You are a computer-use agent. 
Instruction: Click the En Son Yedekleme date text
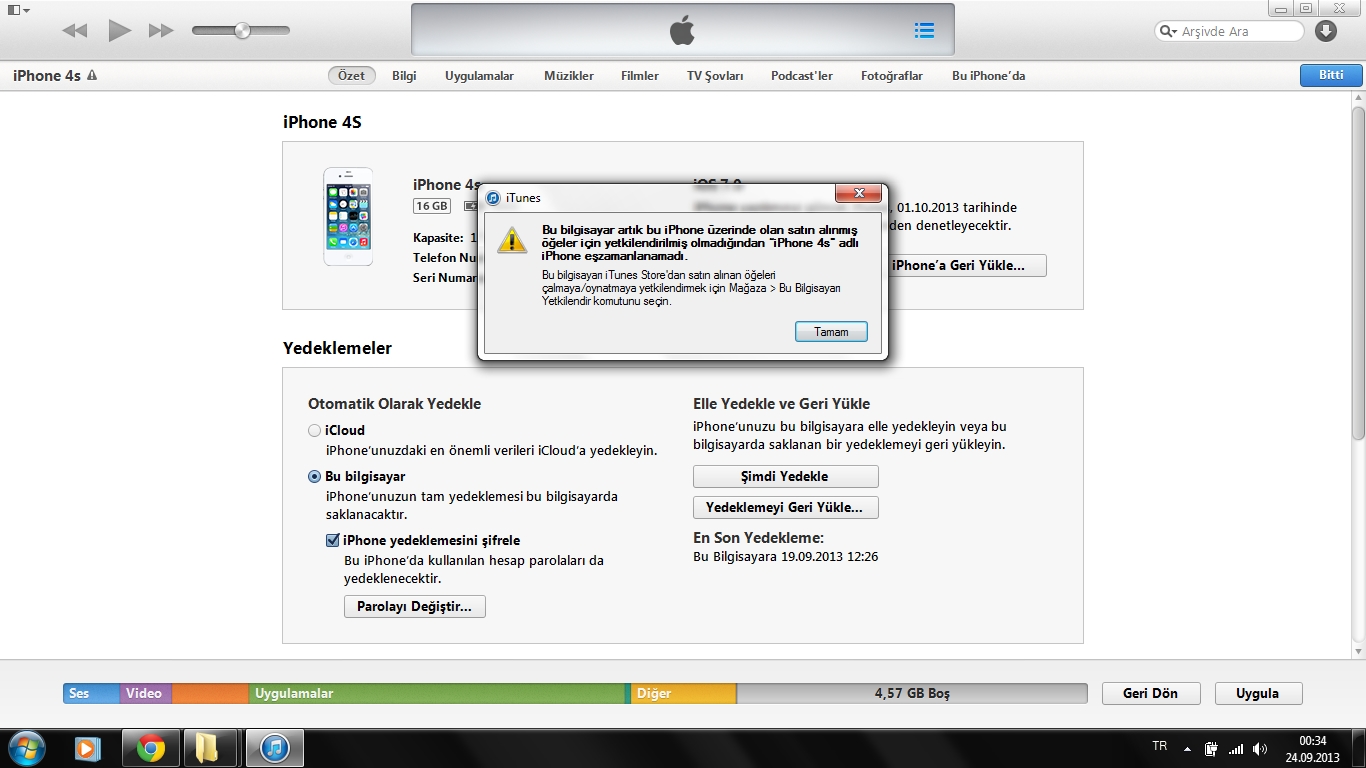coord(786,556)
